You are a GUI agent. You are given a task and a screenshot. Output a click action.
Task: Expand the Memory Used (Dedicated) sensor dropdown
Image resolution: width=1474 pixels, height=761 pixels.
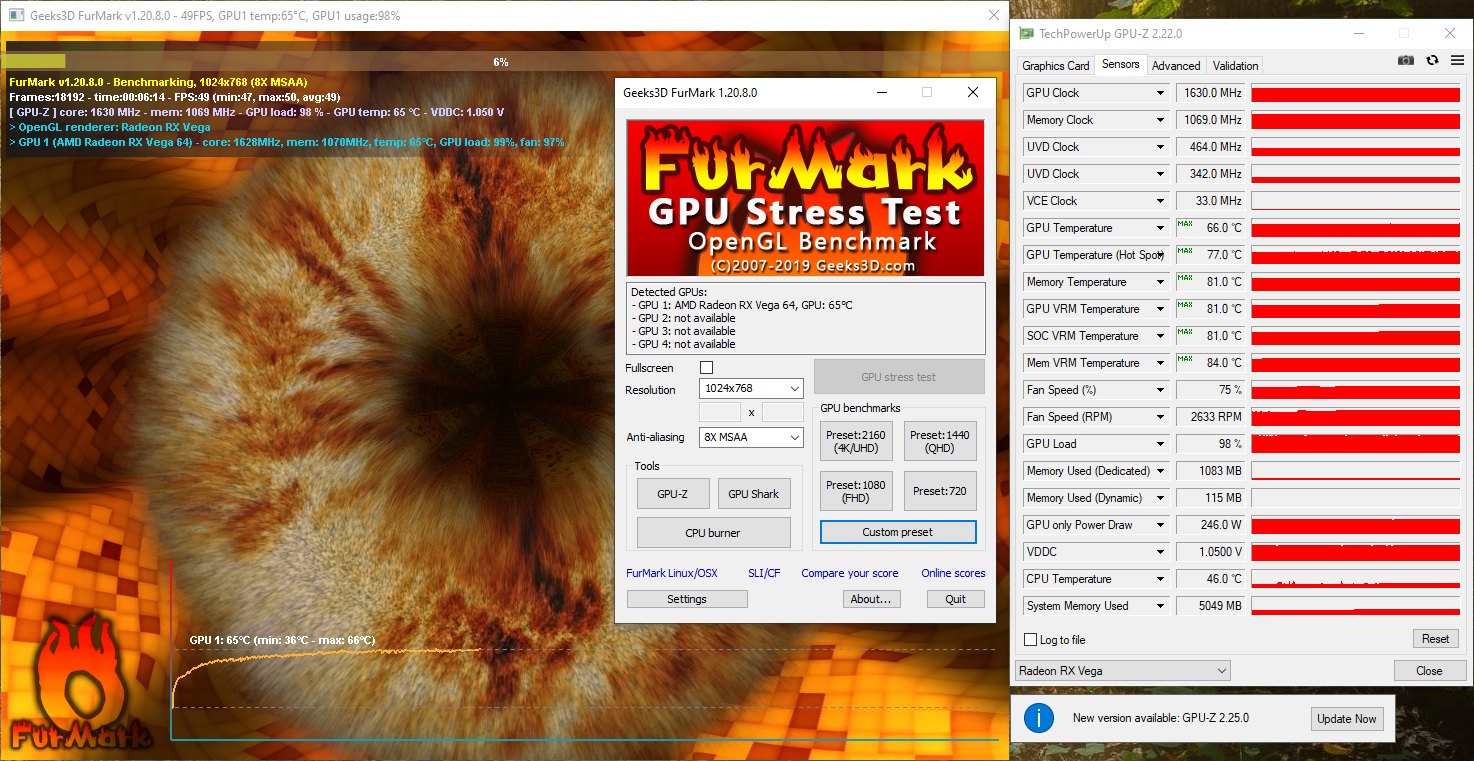coord(1160,471)
